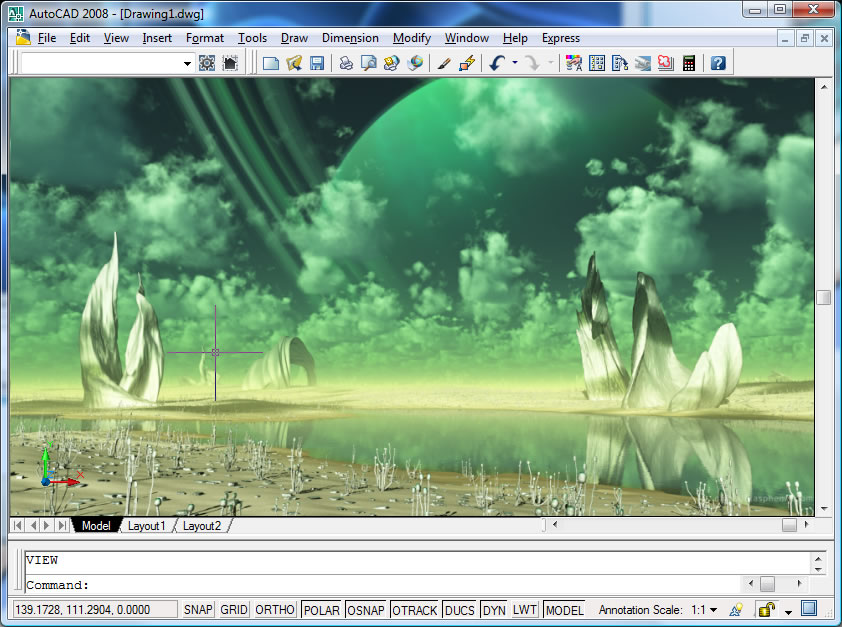Switch to the Layout1 tab

coord(146,526)
